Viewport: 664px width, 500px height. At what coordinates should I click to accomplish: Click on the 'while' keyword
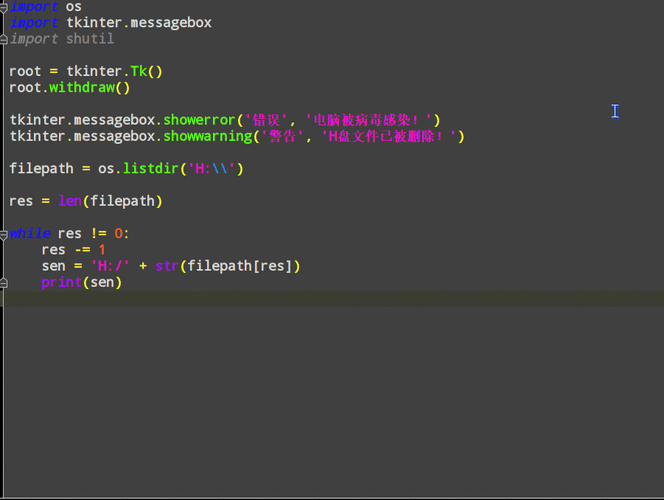[30, 233]
